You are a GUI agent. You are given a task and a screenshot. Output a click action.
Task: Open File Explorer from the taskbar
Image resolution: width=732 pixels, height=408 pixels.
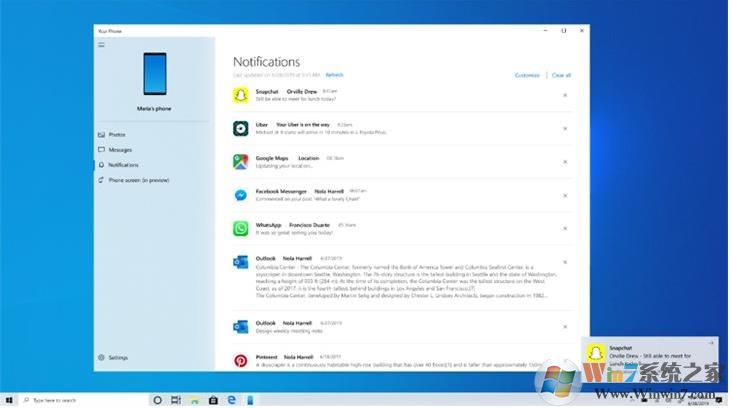tap(194, 400)
